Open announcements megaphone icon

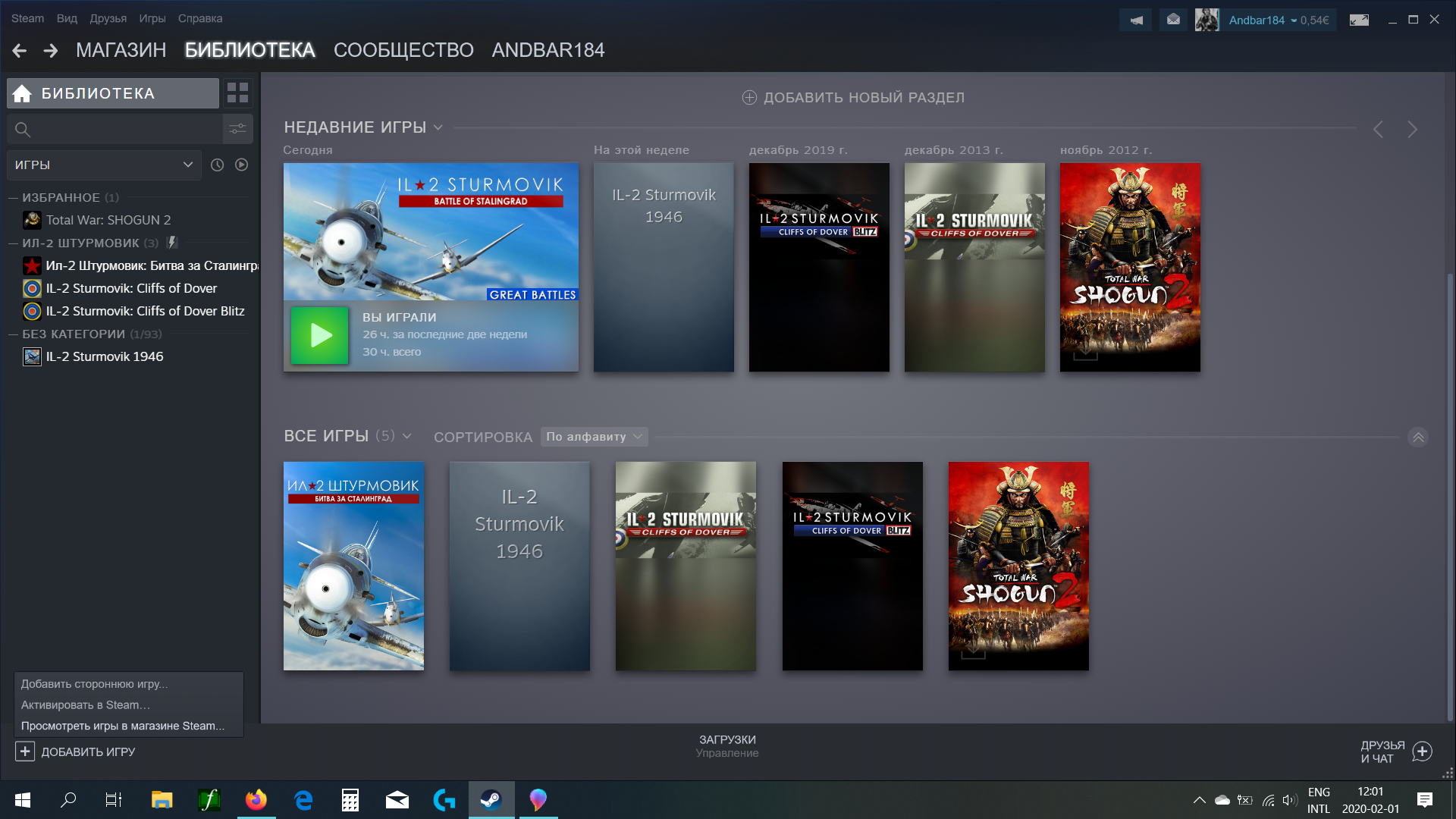tap(1135, 20)
